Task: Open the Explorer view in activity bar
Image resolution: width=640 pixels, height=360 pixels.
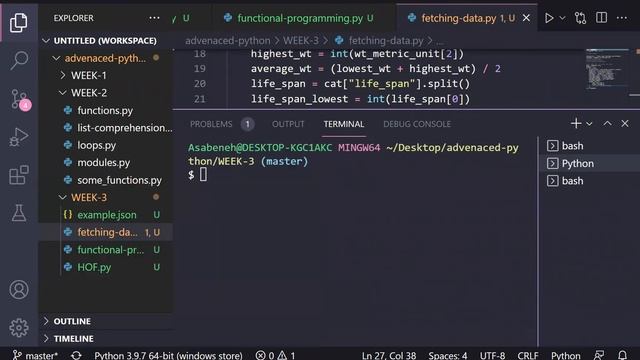Action: [x=19, y=22]
